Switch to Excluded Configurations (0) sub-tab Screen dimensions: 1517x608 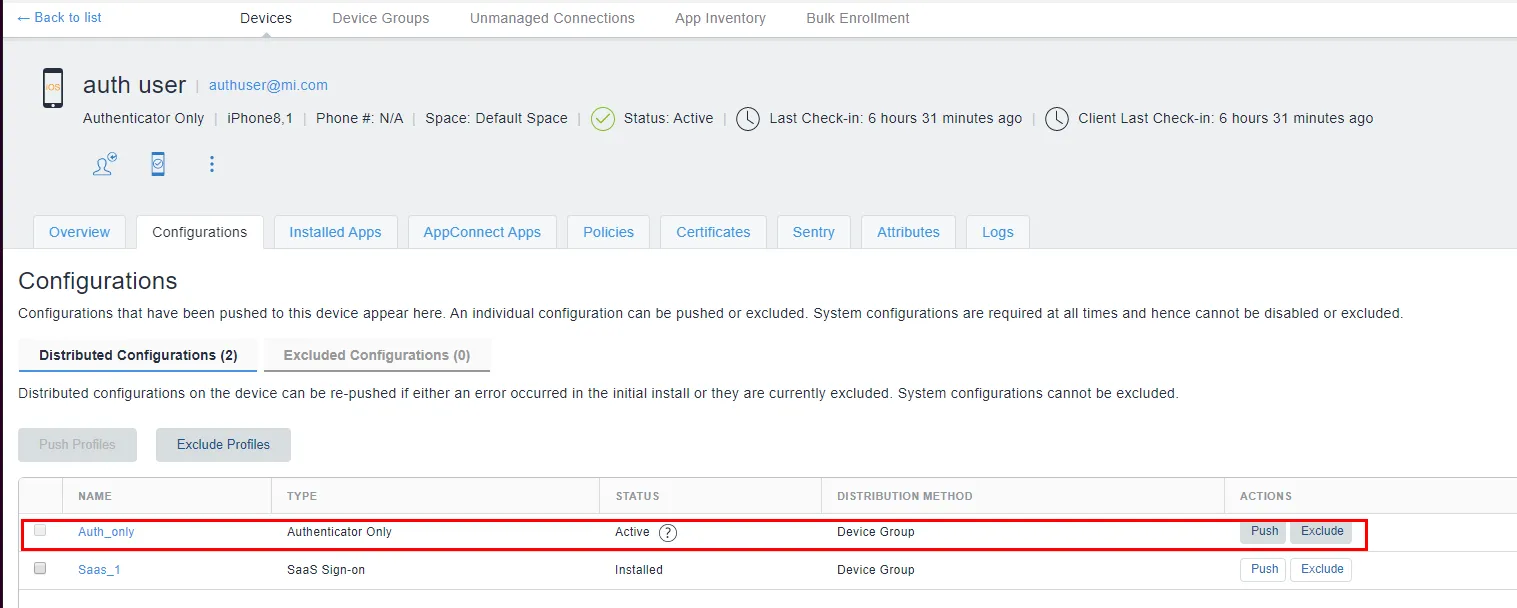tap(377, 355)
